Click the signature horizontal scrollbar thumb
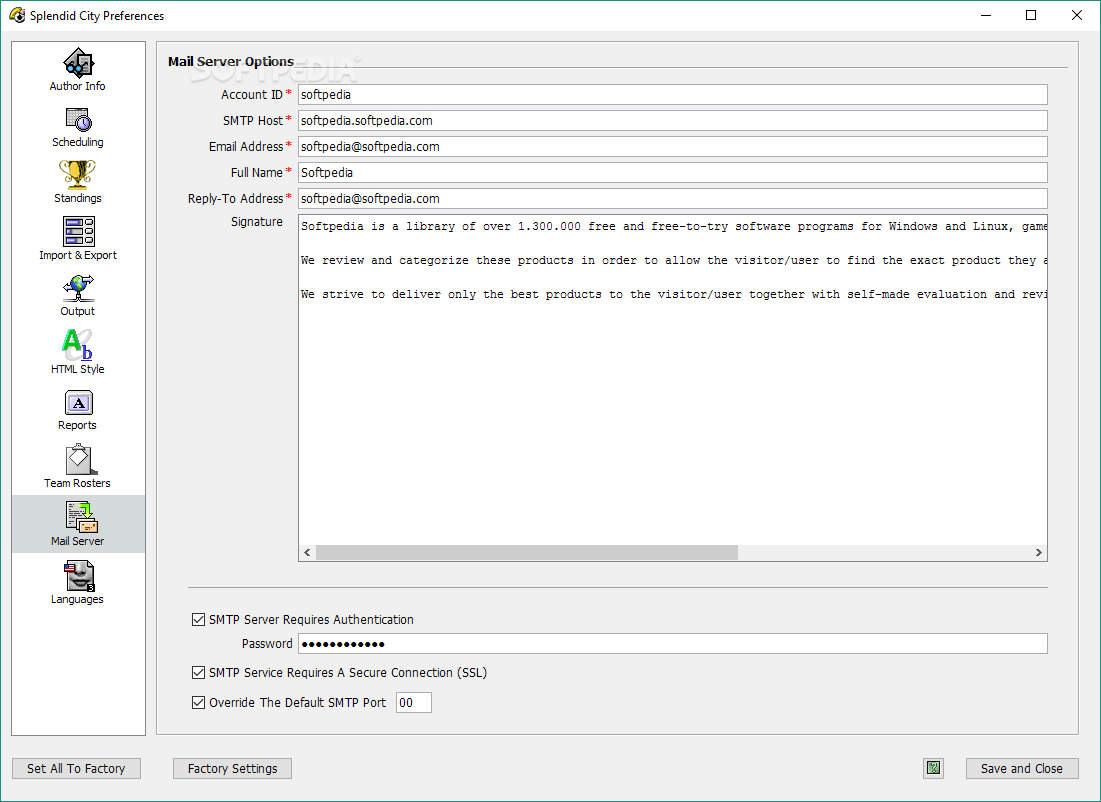Screen dimensions: 1101x802 [x=527, y=553]
